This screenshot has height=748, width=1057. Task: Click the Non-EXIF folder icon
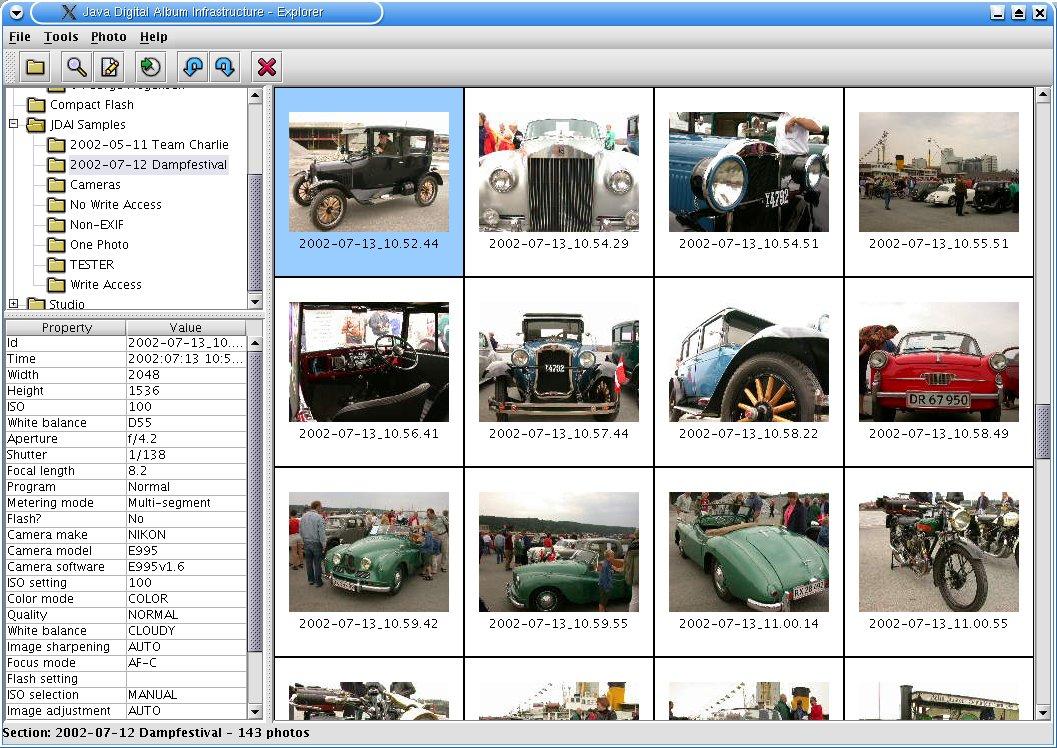tap(57, 225)
